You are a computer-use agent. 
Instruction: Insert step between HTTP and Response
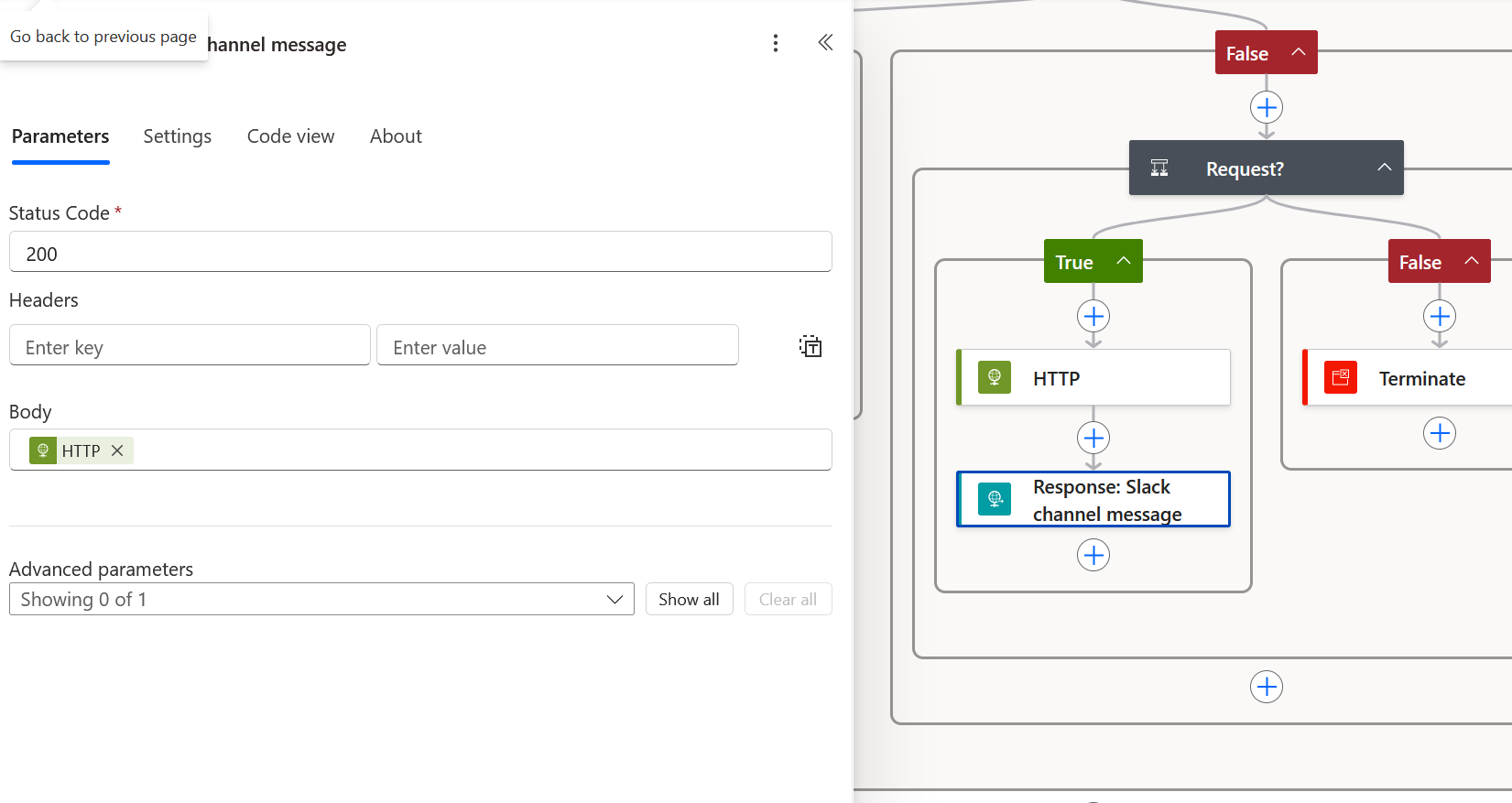tap(1093, 438)
